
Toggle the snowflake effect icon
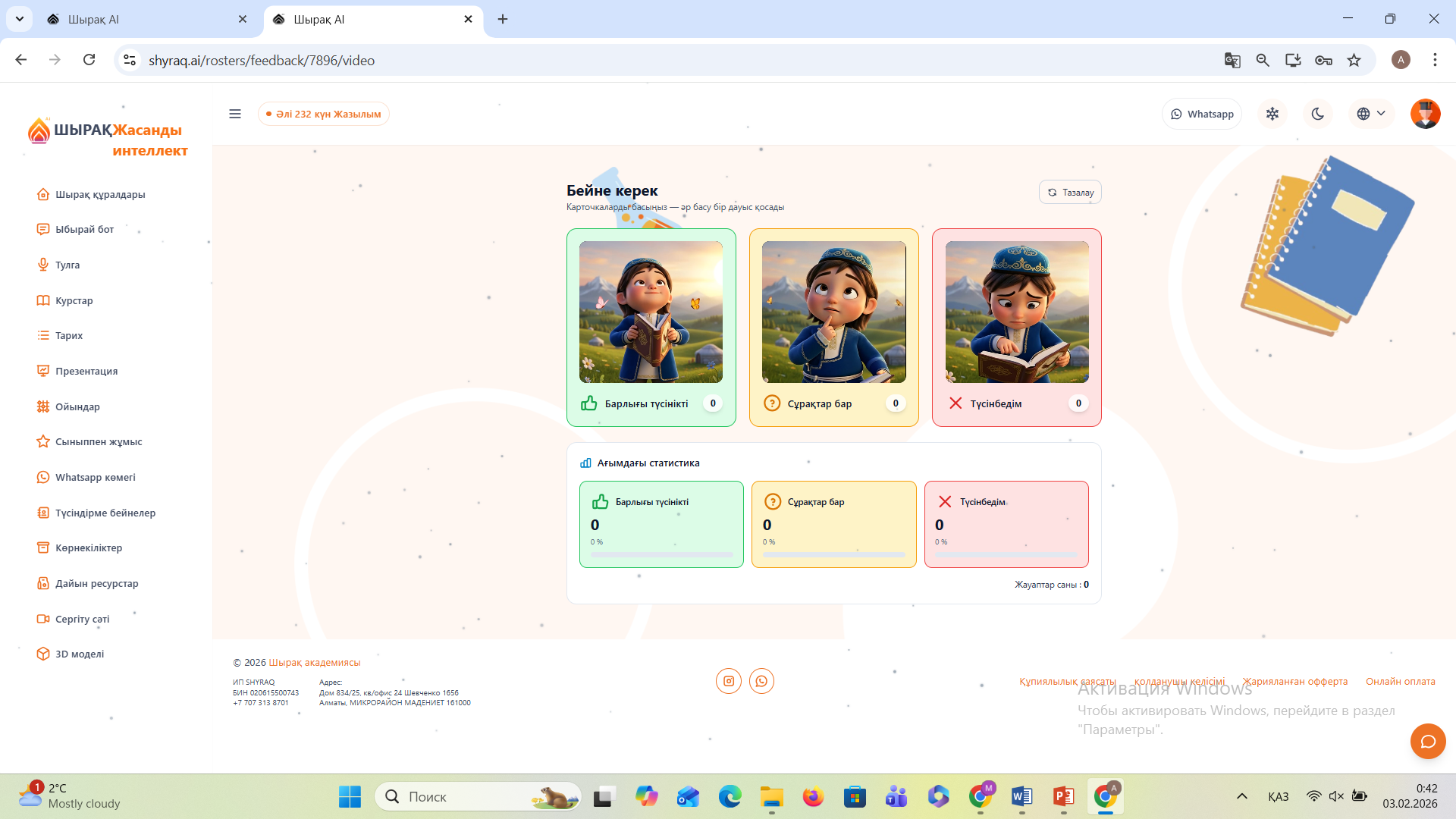1272,114
